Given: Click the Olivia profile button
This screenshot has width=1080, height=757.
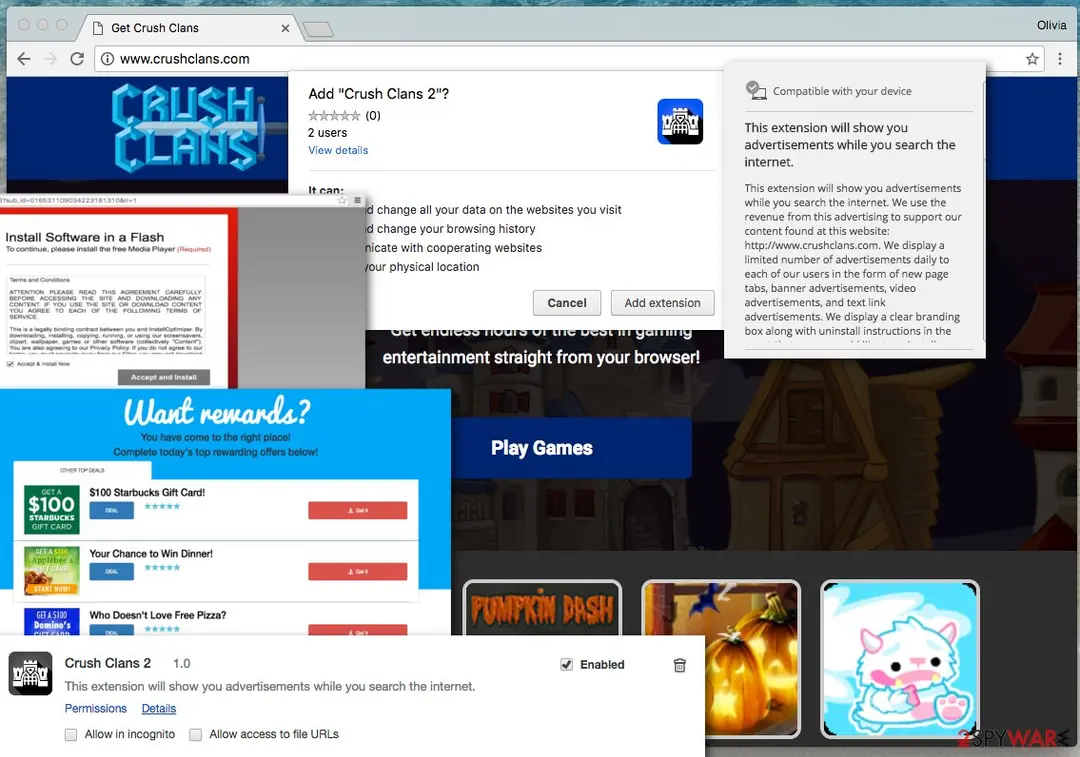Looking at the screenshot, I should [x=1051, y=25].
